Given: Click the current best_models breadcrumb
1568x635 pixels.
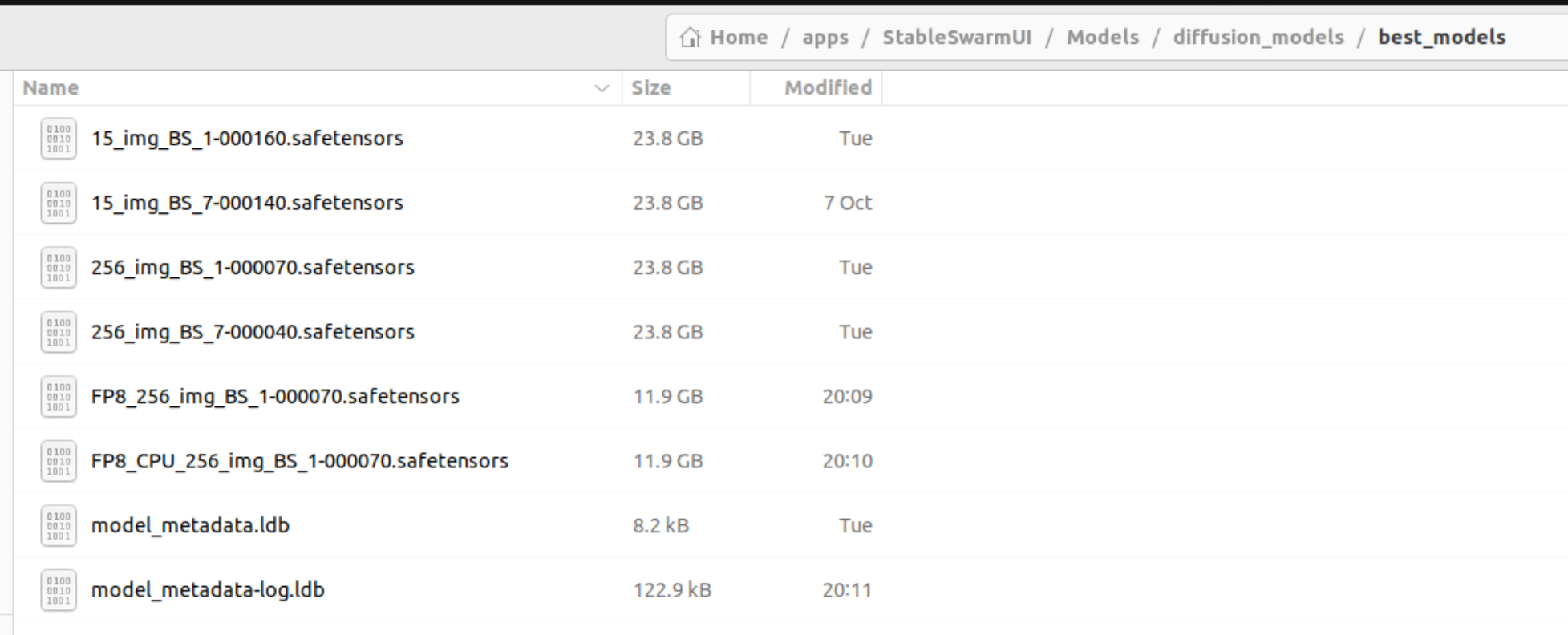Looking at the screenshot, I should click(1441, 38).
